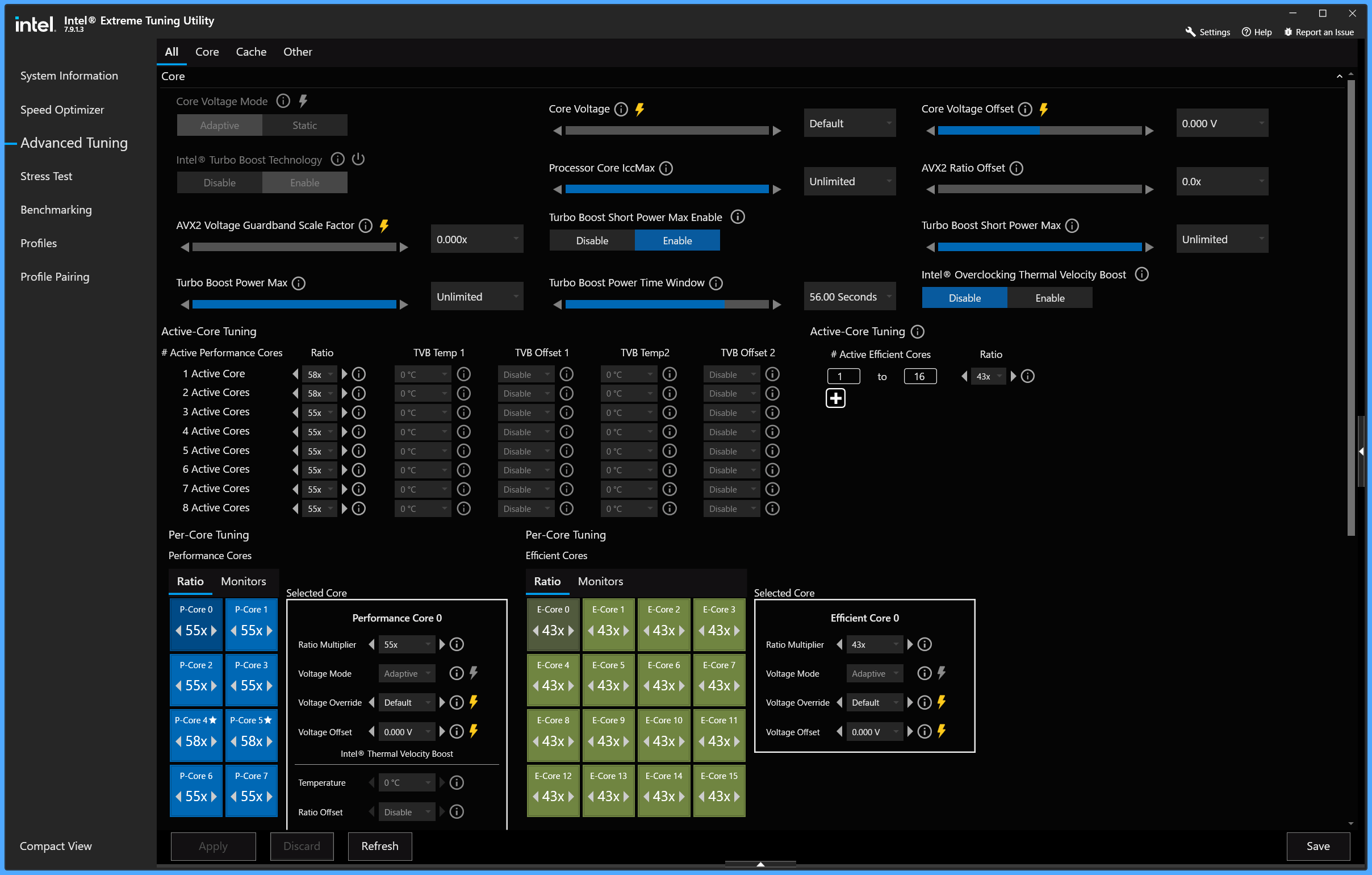Open the 56.00 Seconds time window dropdown

pos(850,297)
